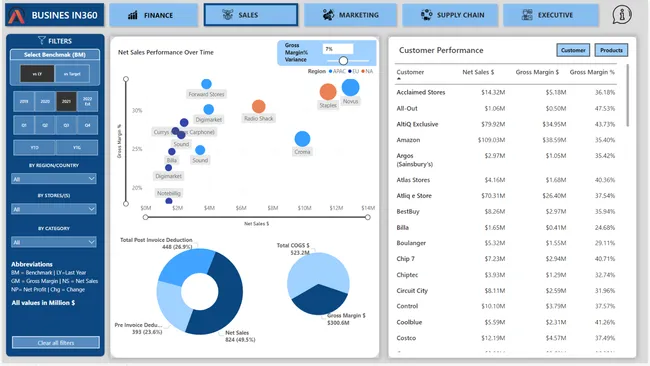Select the Billa bubble in scatter chart
Image resolution: width=650 pixels, height=366 pixels.
172,152
